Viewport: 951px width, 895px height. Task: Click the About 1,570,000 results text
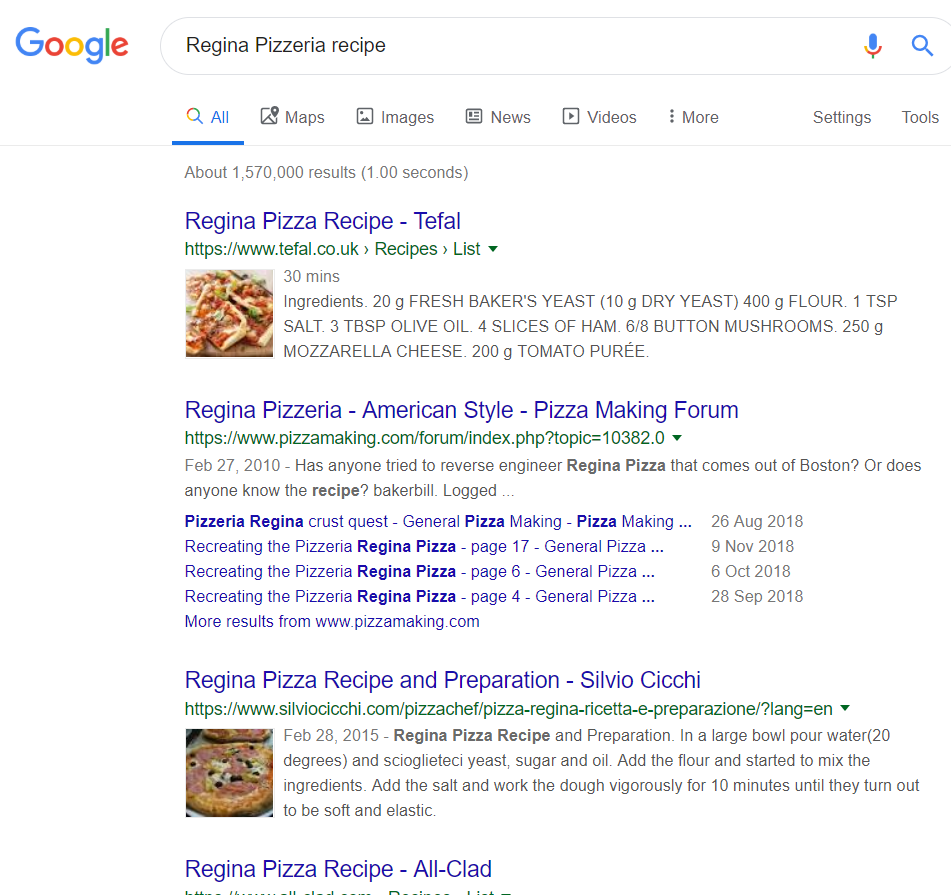pos(326,172)
